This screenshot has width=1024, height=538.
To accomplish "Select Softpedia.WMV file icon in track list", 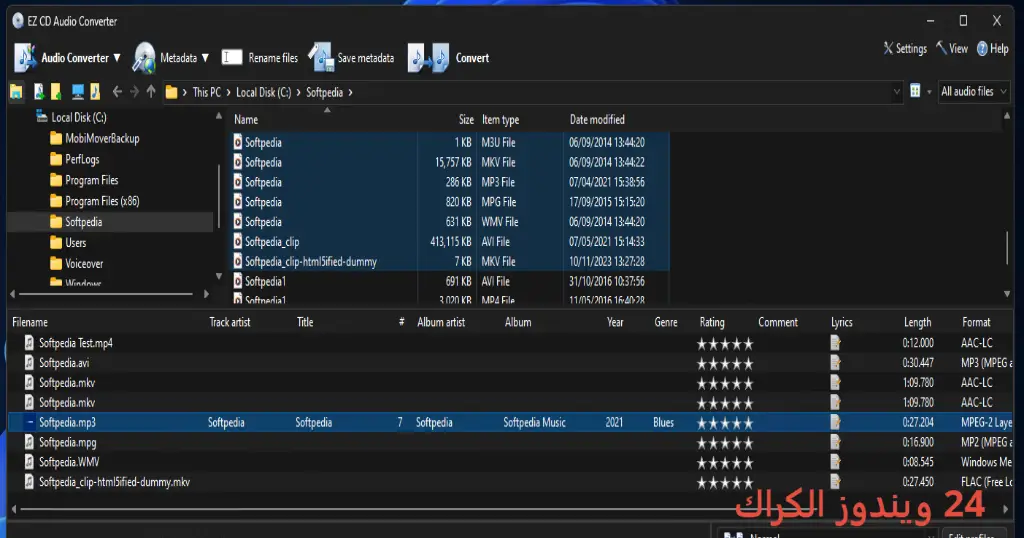I will (x=29, y=462).
